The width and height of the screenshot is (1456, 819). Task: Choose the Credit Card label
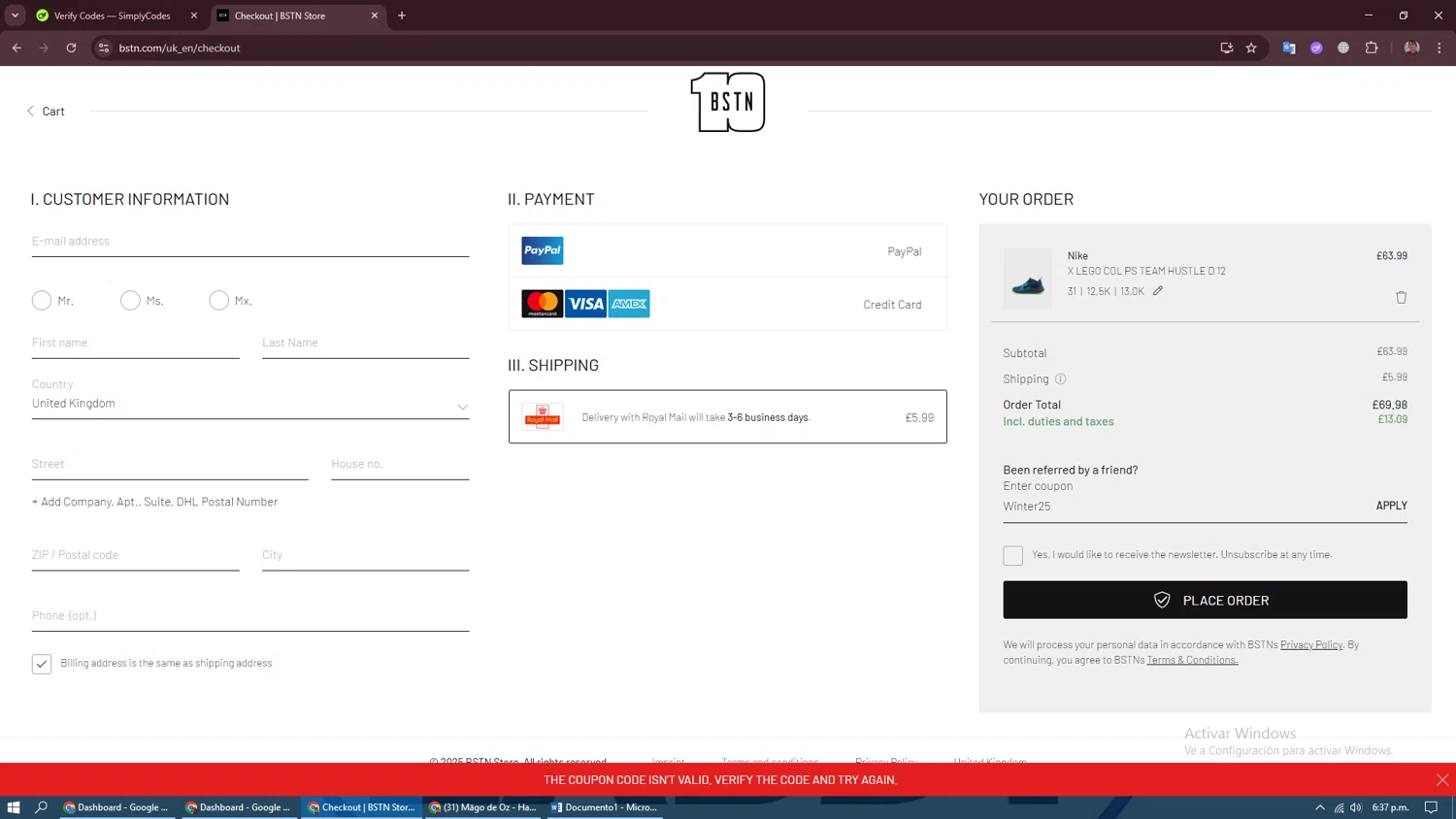coord(893,305)
